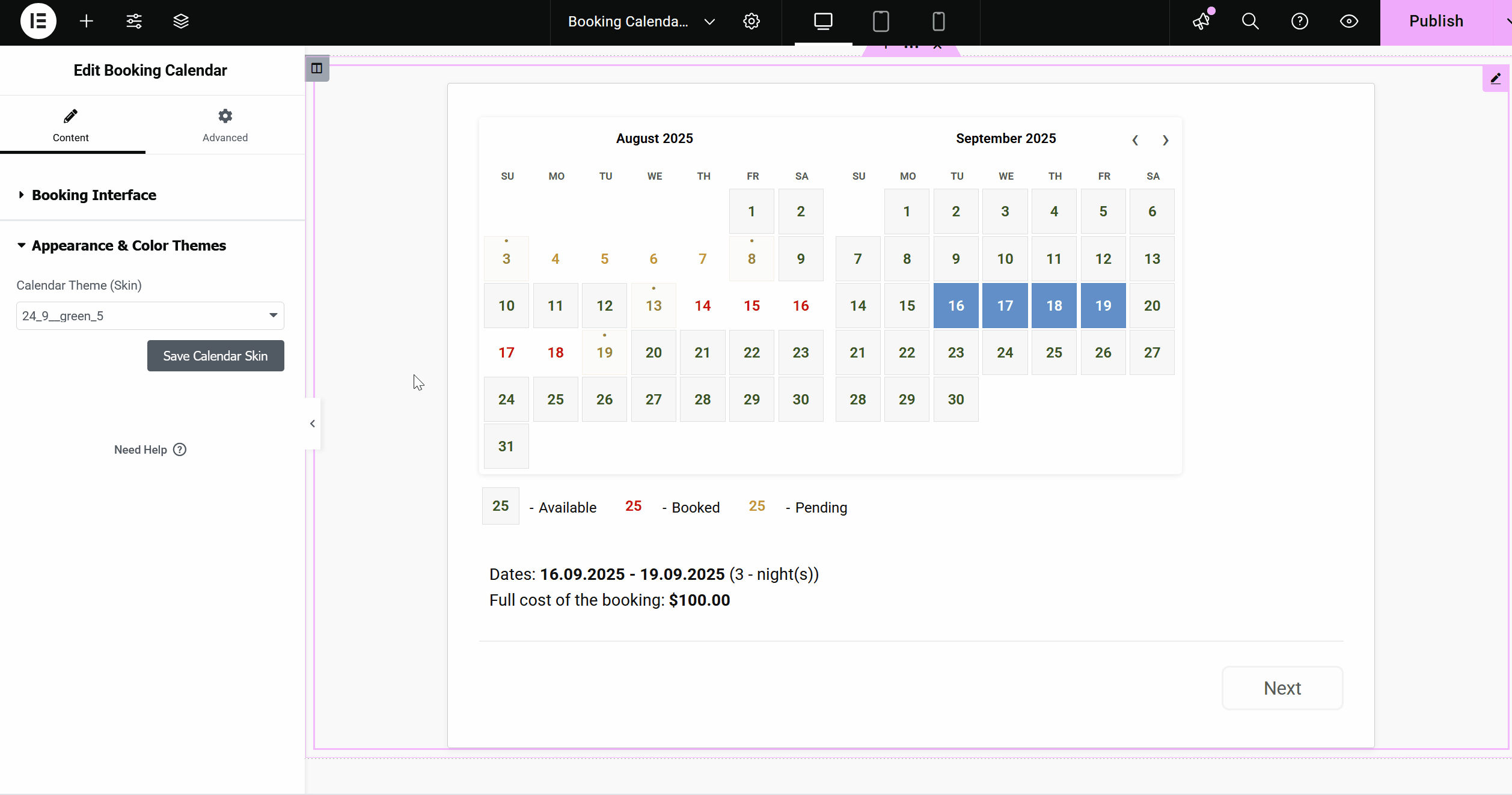Switch to mobile view mode

pos(938,22)
